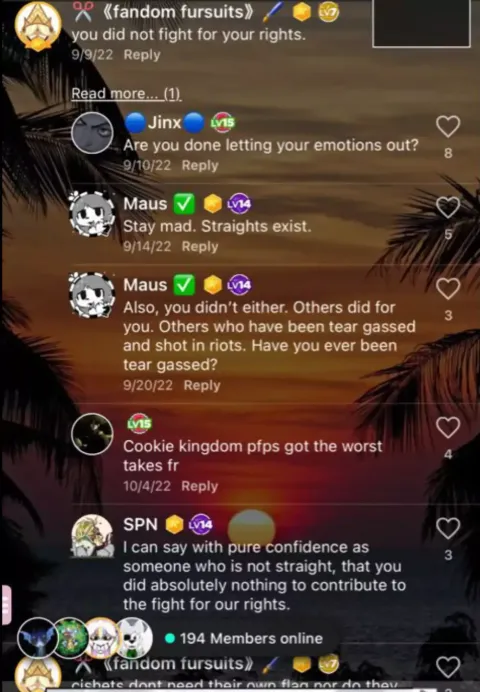This screenshot has height=692, width=480.
Task: Open the pink side drawer handle
Action: [6, 605]
